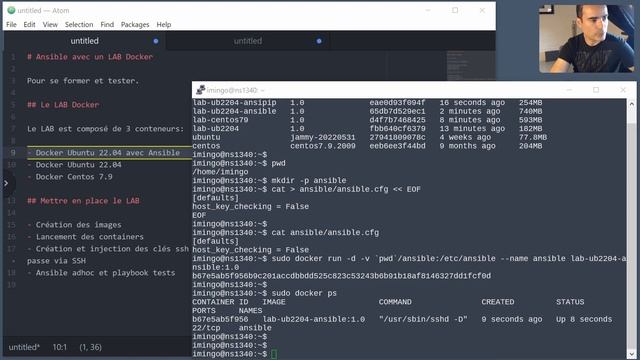Viewport: 640px width, 360px height.
Task: Click the green terminal cursor prompt
Action: click(x=274, y=354)
